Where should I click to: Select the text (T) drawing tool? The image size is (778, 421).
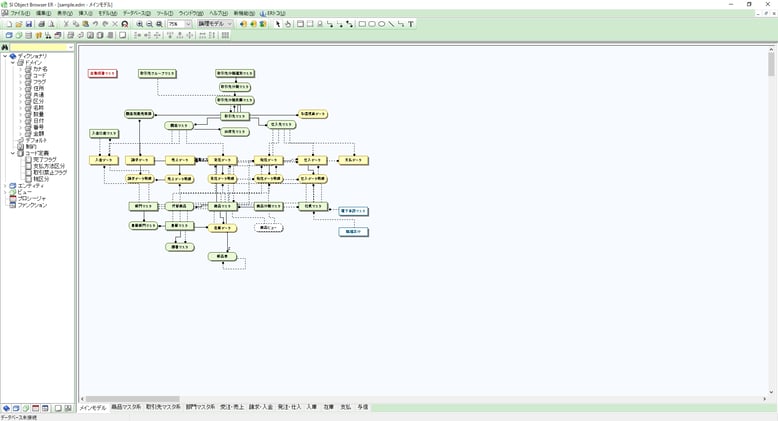[411, 24]
